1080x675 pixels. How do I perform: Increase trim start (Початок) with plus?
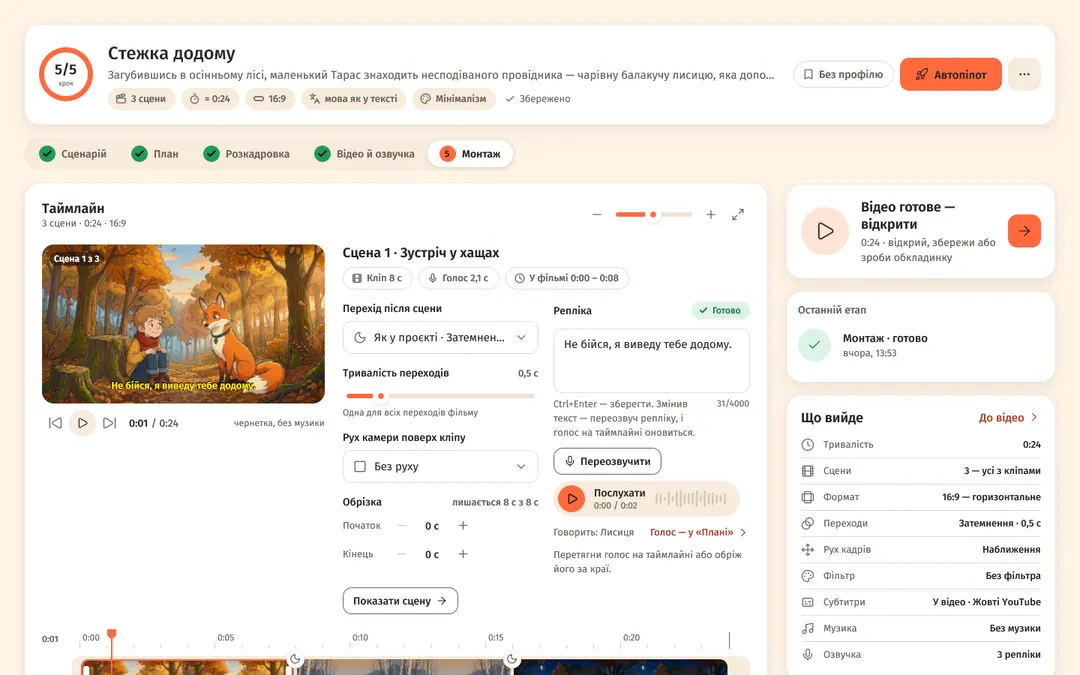463,526
